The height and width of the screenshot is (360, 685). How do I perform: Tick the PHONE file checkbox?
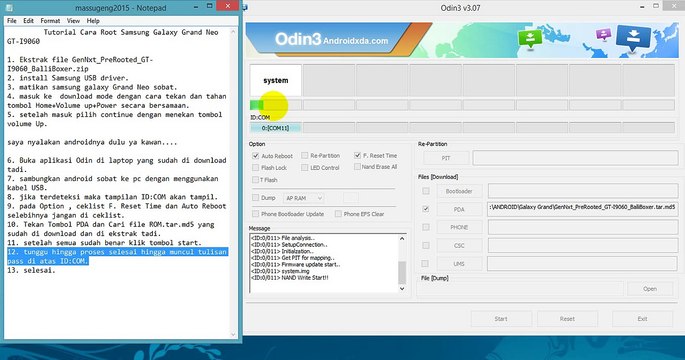pyautogui.click(x=426, y=227)
